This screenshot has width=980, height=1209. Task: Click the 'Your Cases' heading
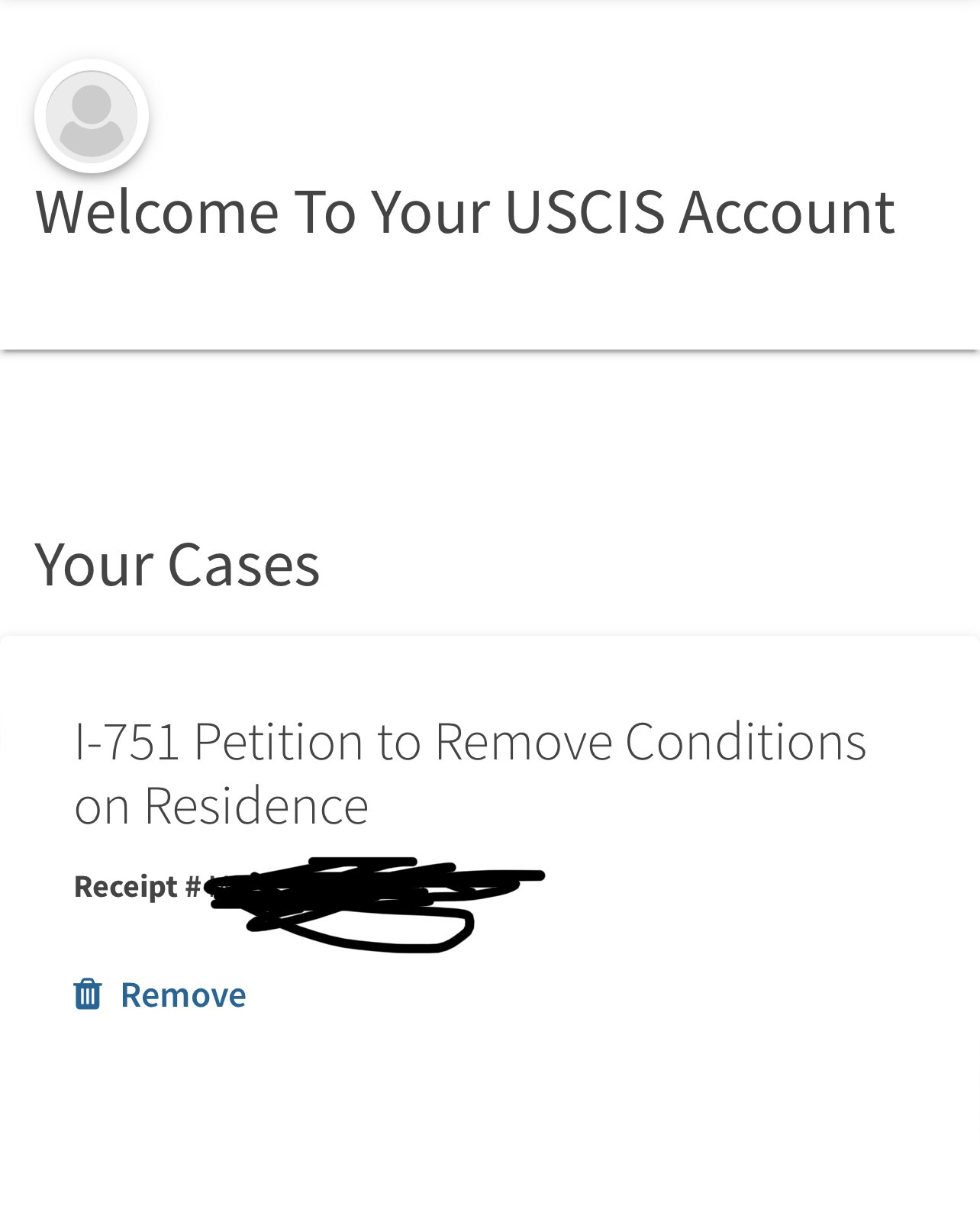click(177, 565)
